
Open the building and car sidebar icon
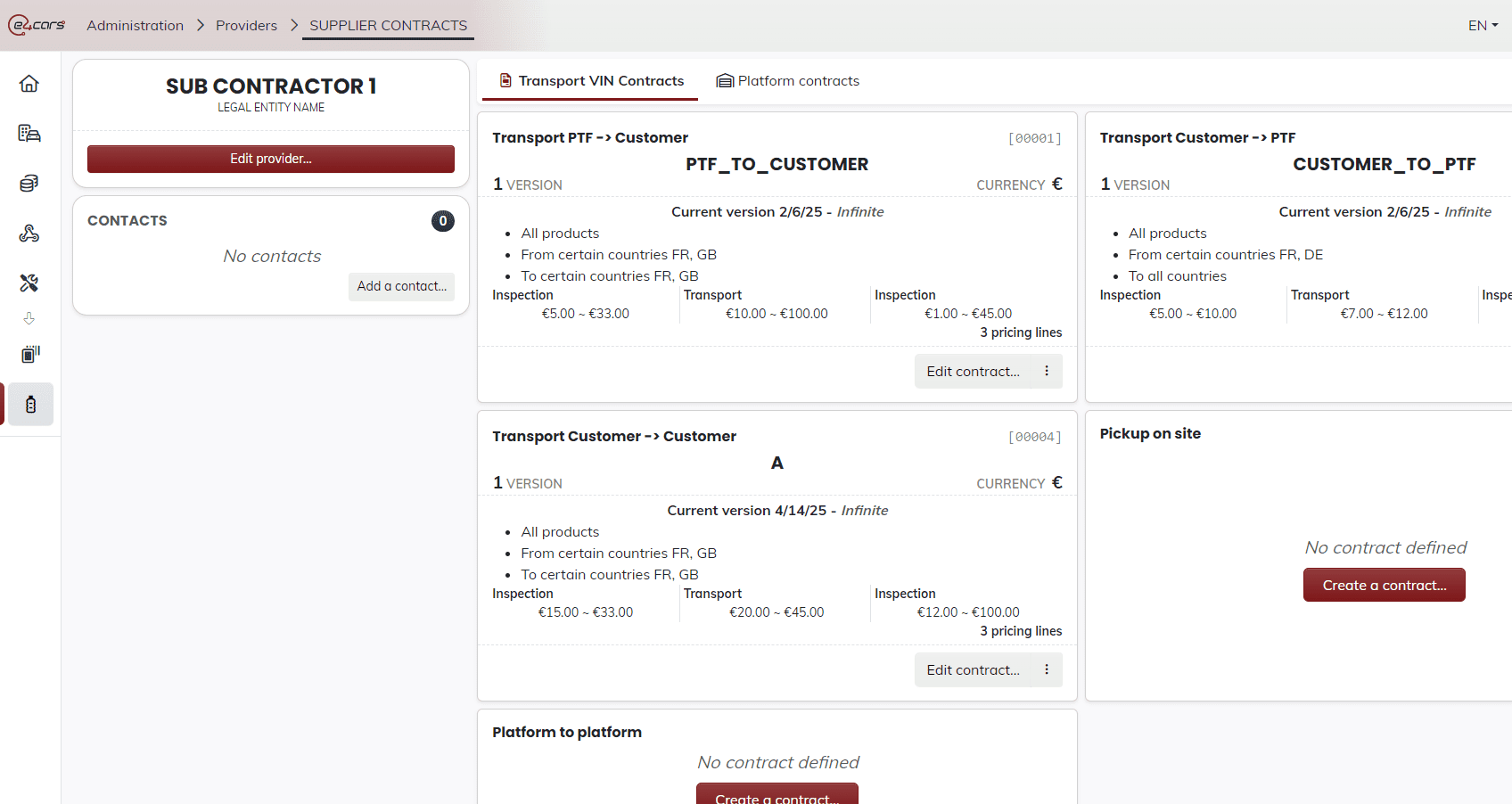tap(29, 134)
